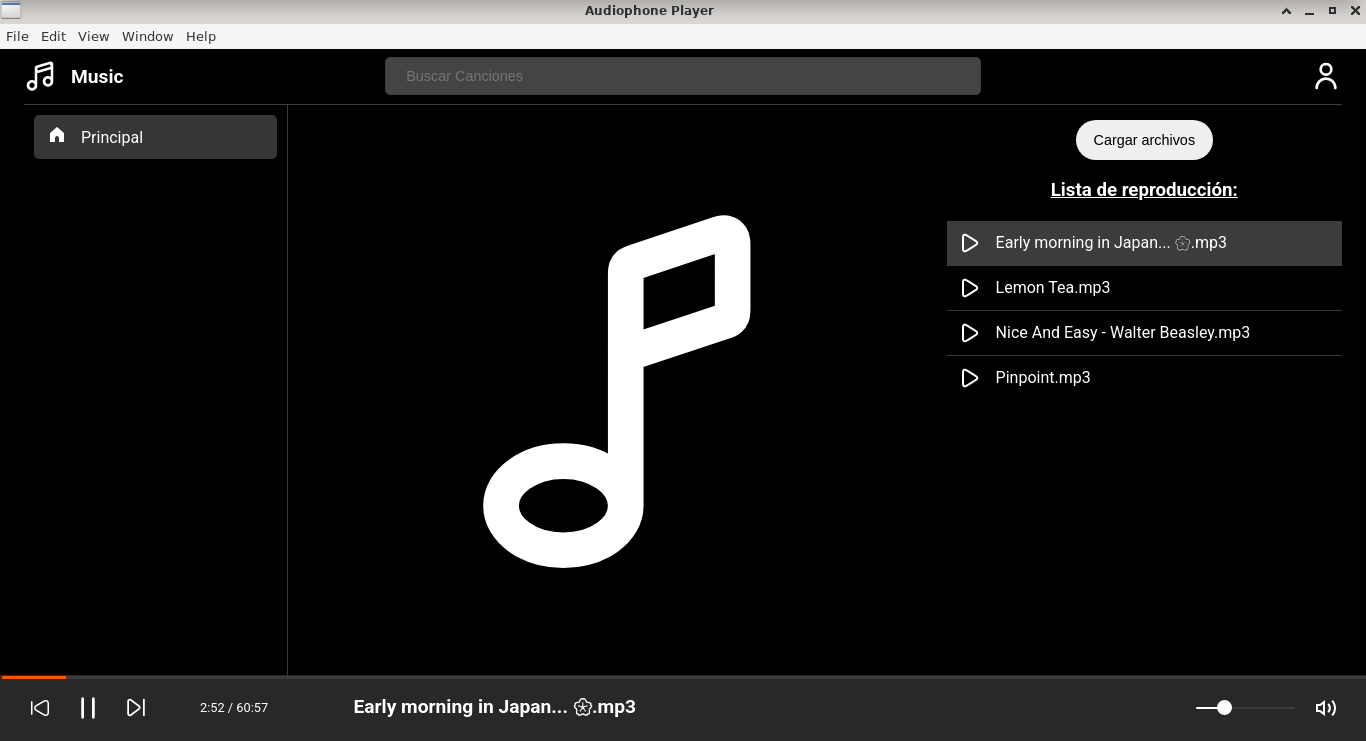Screen dimensions: 1366x741
Task: Go back to the previous track
Action: tap(40, 708)
